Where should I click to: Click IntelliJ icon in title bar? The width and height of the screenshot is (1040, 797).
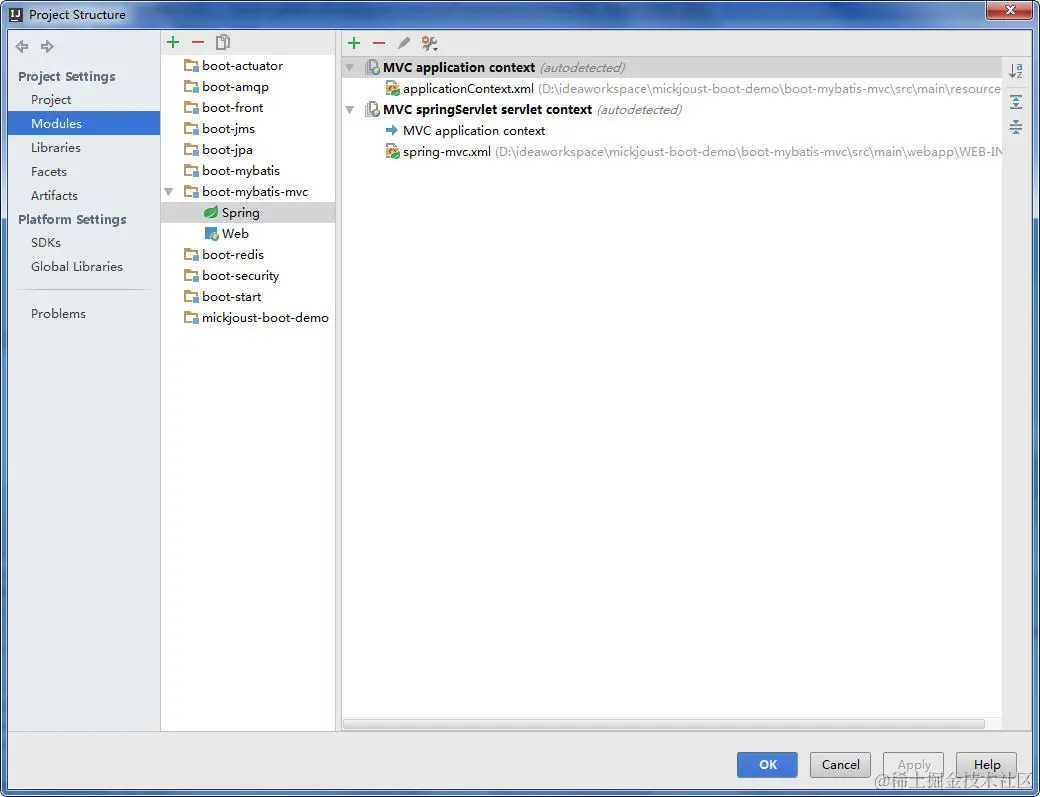16,15
